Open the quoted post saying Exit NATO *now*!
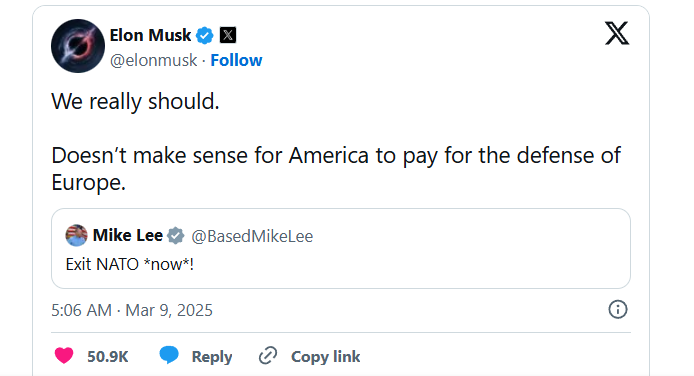694x376 pixels. [341, 249]
